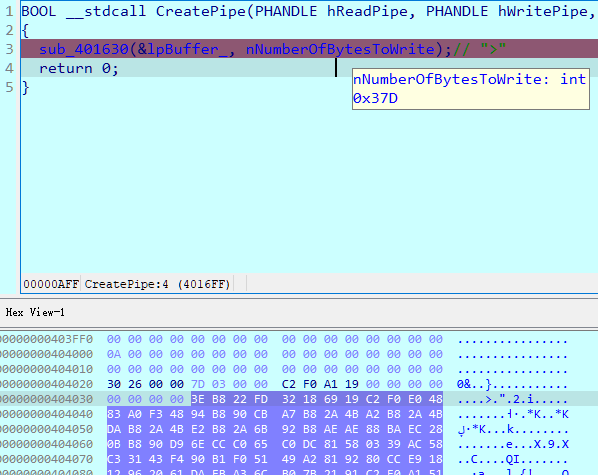Click the hWritePipe parameter
Screen dimensions: 598x475
pyautogui.click(x=543, y=11)
